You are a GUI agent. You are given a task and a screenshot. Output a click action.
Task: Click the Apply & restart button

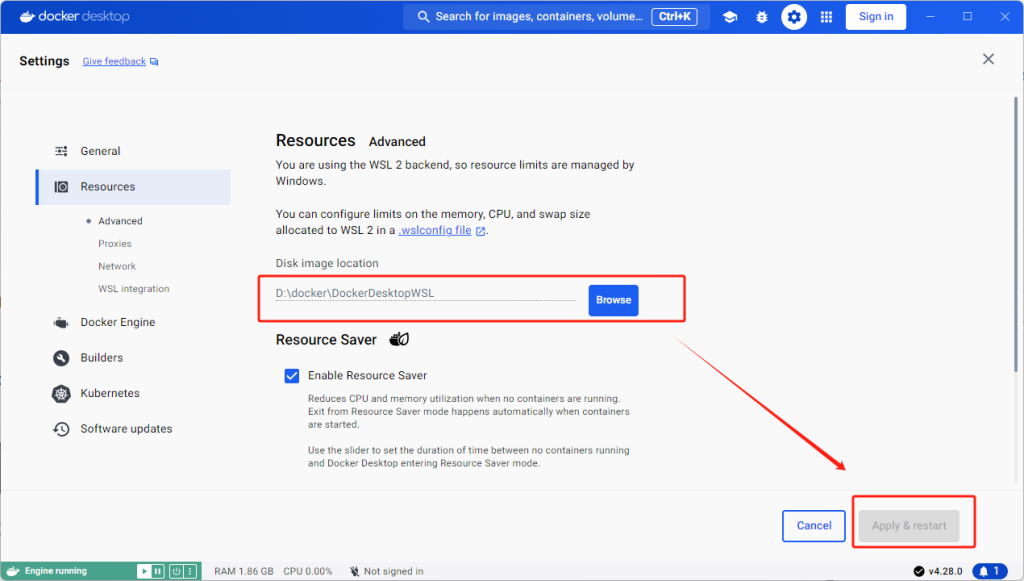tap(908, 526)
